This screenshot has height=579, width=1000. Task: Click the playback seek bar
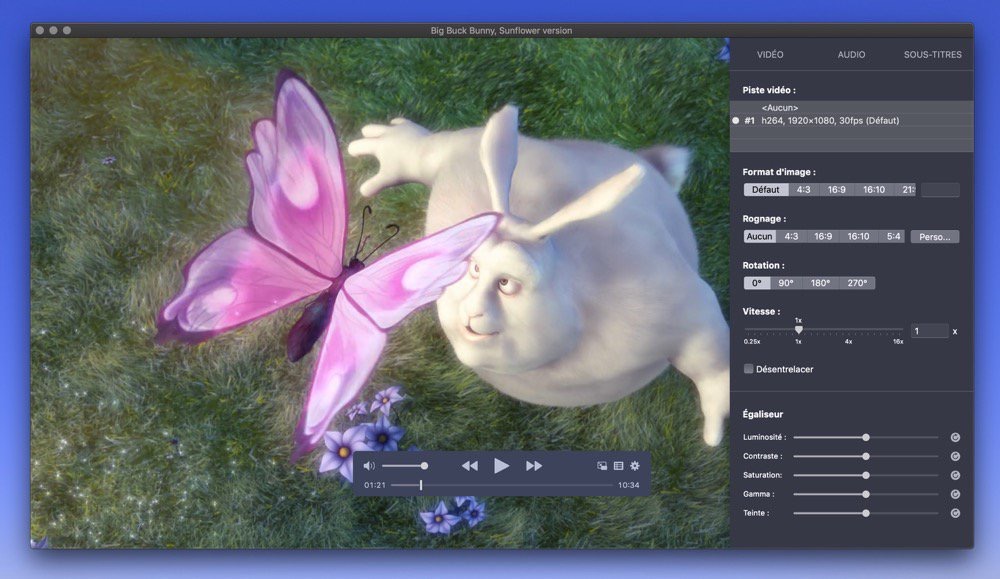tap(501, 485)
